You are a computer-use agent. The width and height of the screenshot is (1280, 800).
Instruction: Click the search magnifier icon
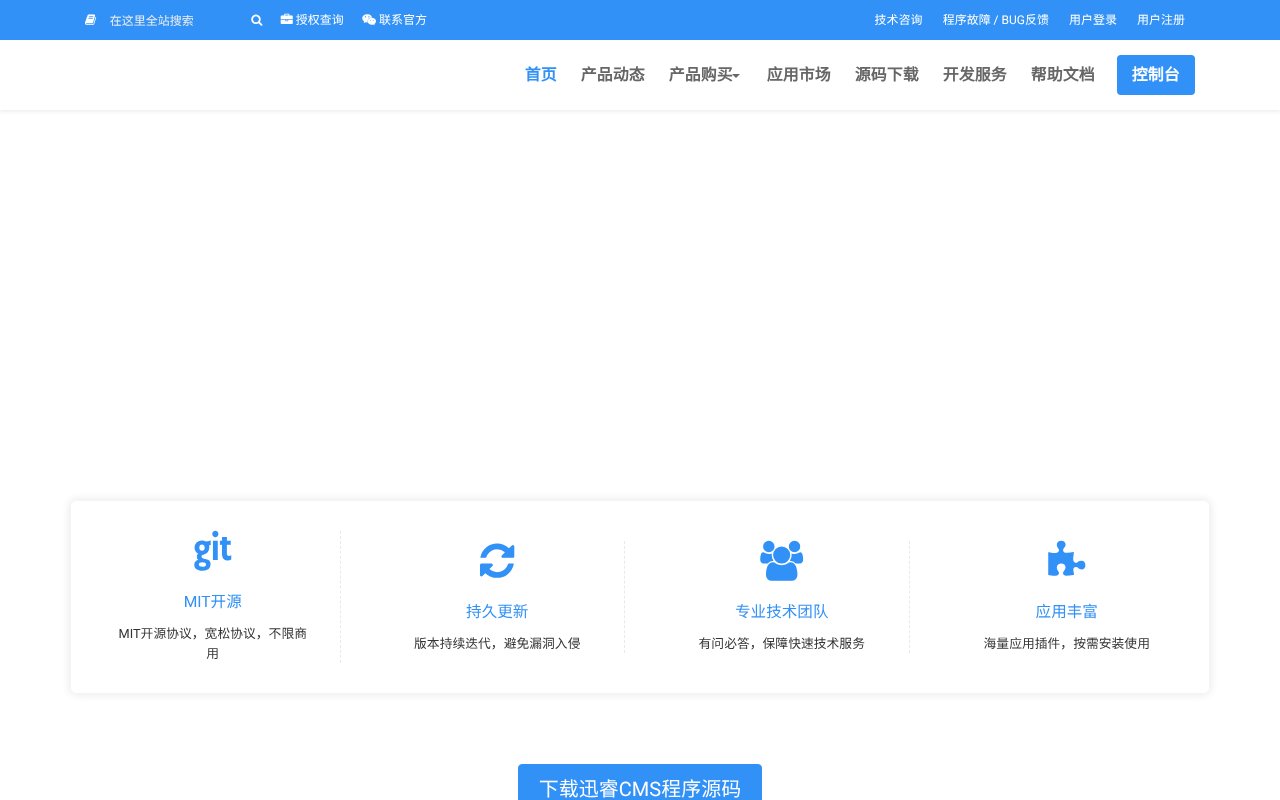pyautogui.click(x=256, y=19)
